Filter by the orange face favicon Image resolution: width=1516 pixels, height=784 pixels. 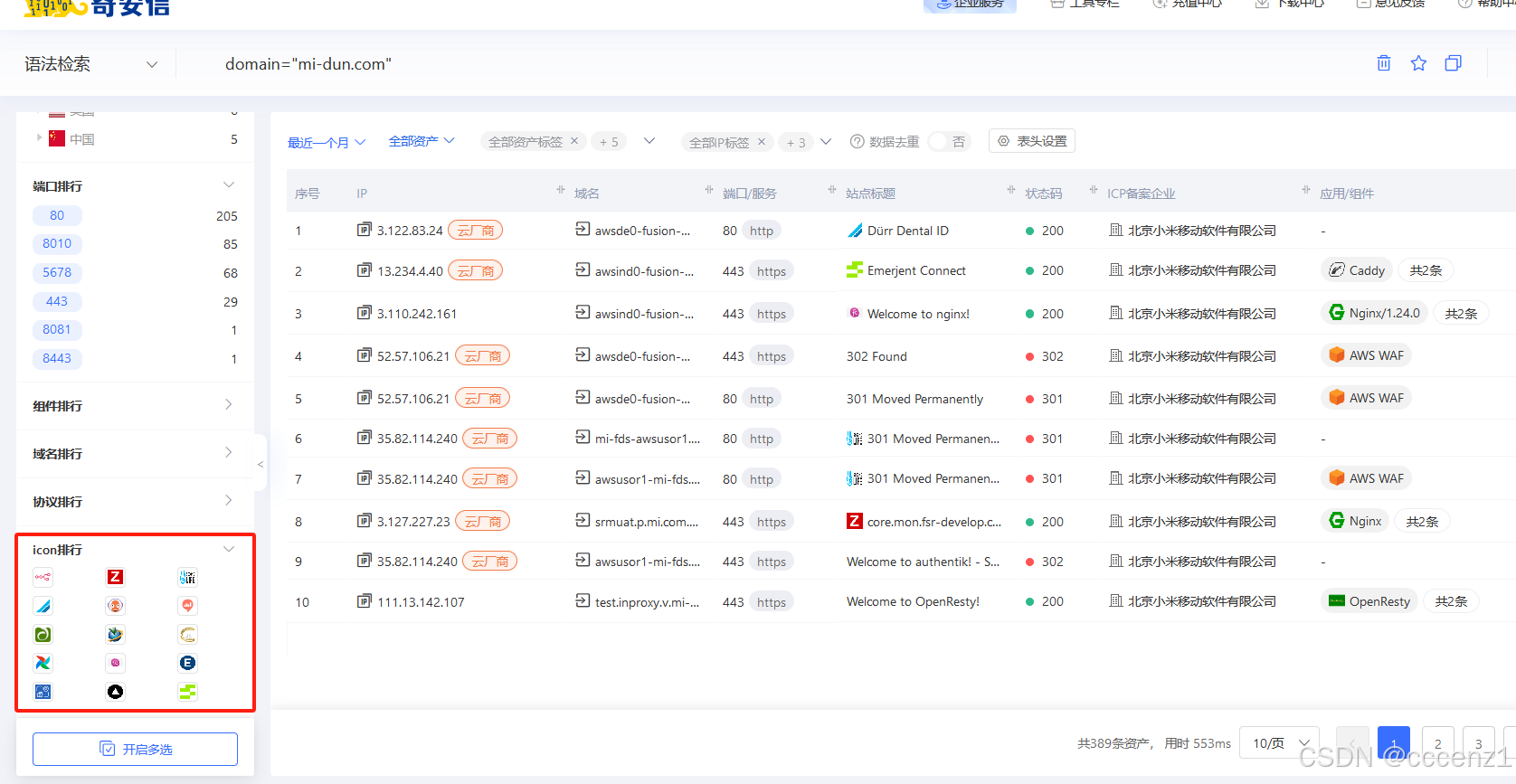point(115,606)
